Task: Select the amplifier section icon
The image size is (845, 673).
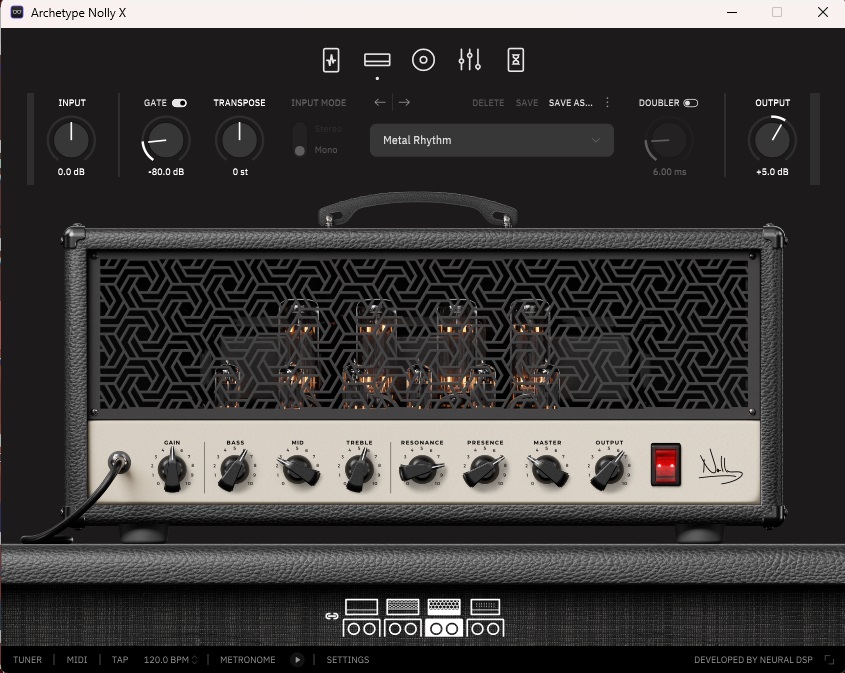Action: (377, 60)
